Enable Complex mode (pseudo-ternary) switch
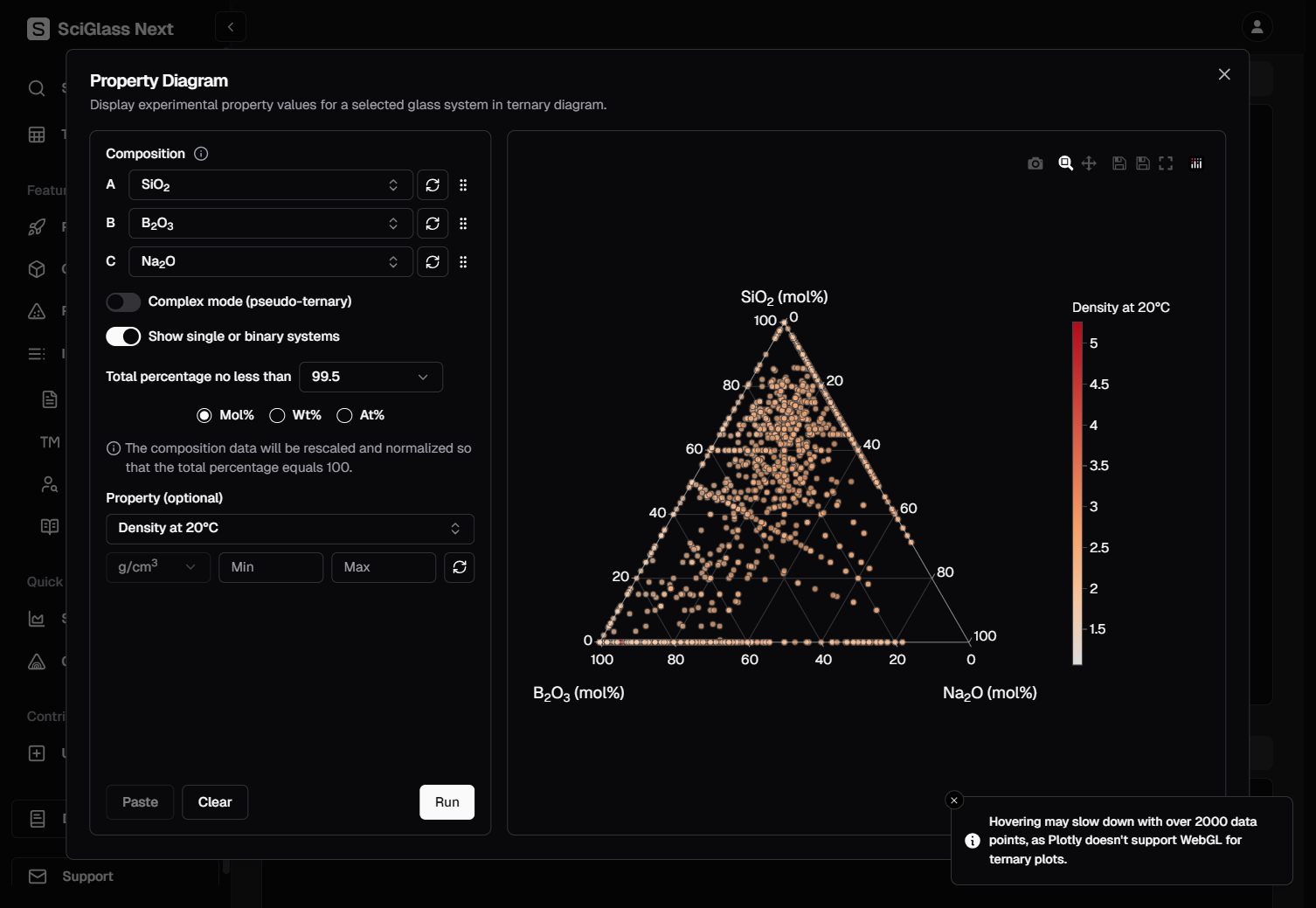The image size is (1316, 908). 123,302
